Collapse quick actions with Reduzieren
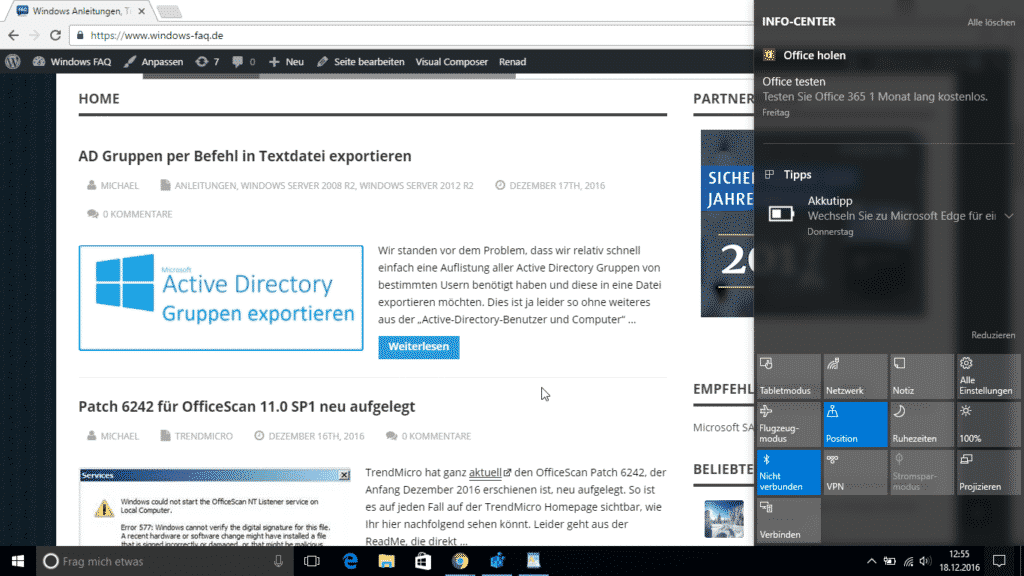1024x576 pixels. [993, 335]
